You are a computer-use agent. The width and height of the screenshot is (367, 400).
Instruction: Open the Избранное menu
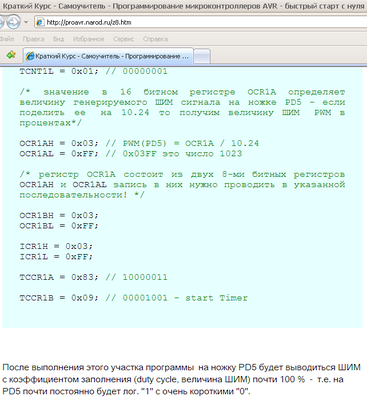[x=88, y=39]
